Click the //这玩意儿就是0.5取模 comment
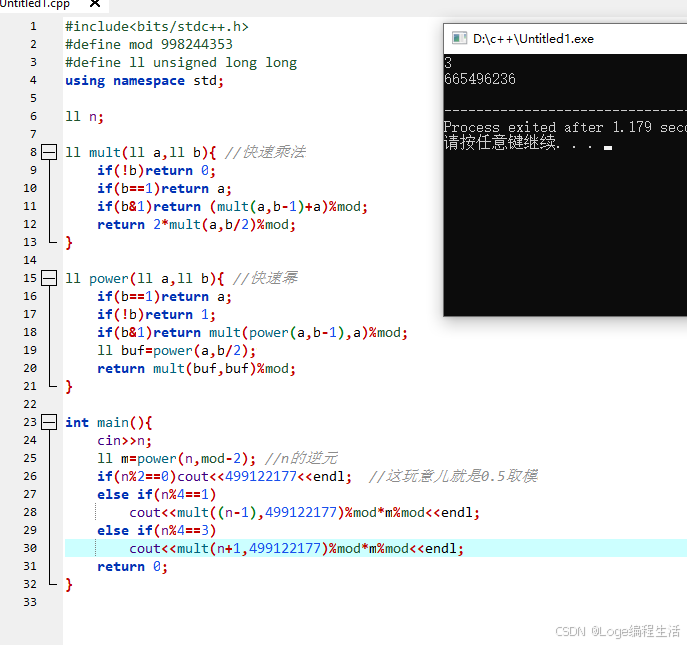This screenshot has height=645, width=687. 453,476
